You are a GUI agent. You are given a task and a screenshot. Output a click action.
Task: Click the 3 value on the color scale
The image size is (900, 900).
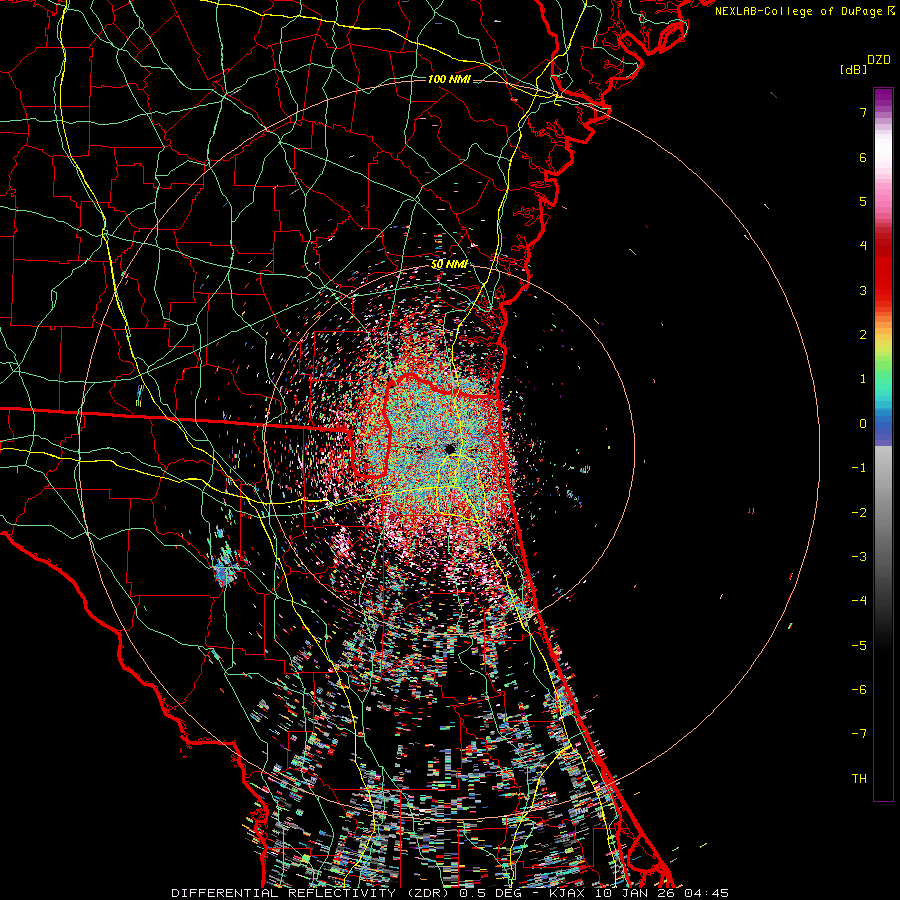(863, 290)
